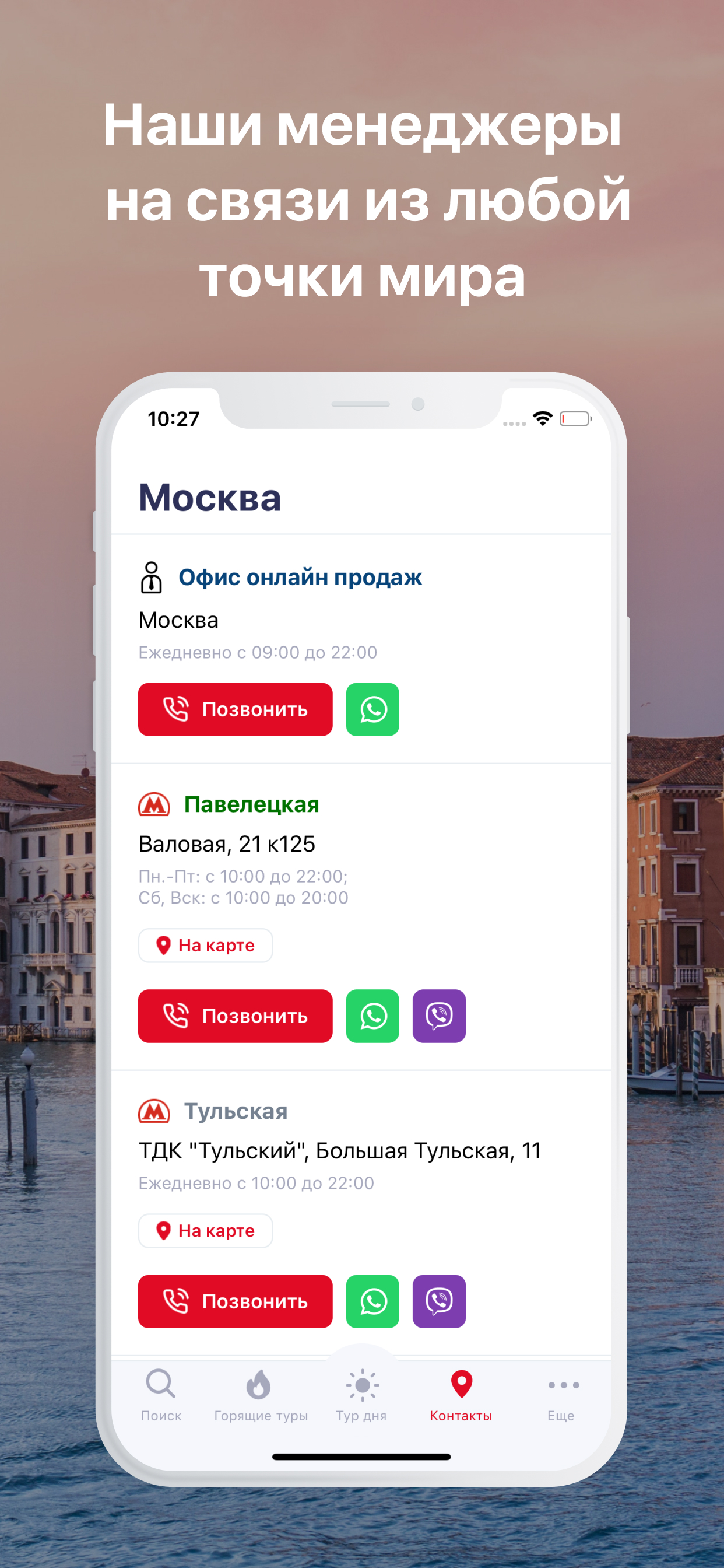The width and height of the screenshot is (724, 1568).
Task: Tap the manager icon beside Офис онлайн продаж
Action: click(x=152, y=577)
